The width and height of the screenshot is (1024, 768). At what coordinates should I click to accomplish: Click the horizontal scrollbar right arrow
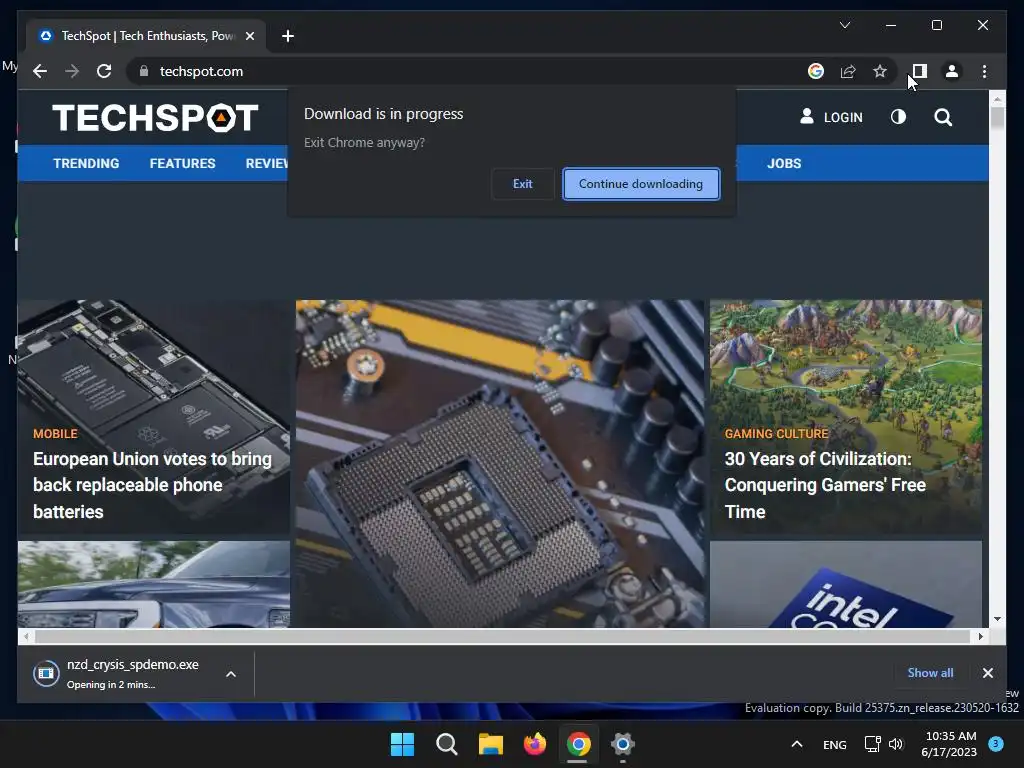pos(980,636)
